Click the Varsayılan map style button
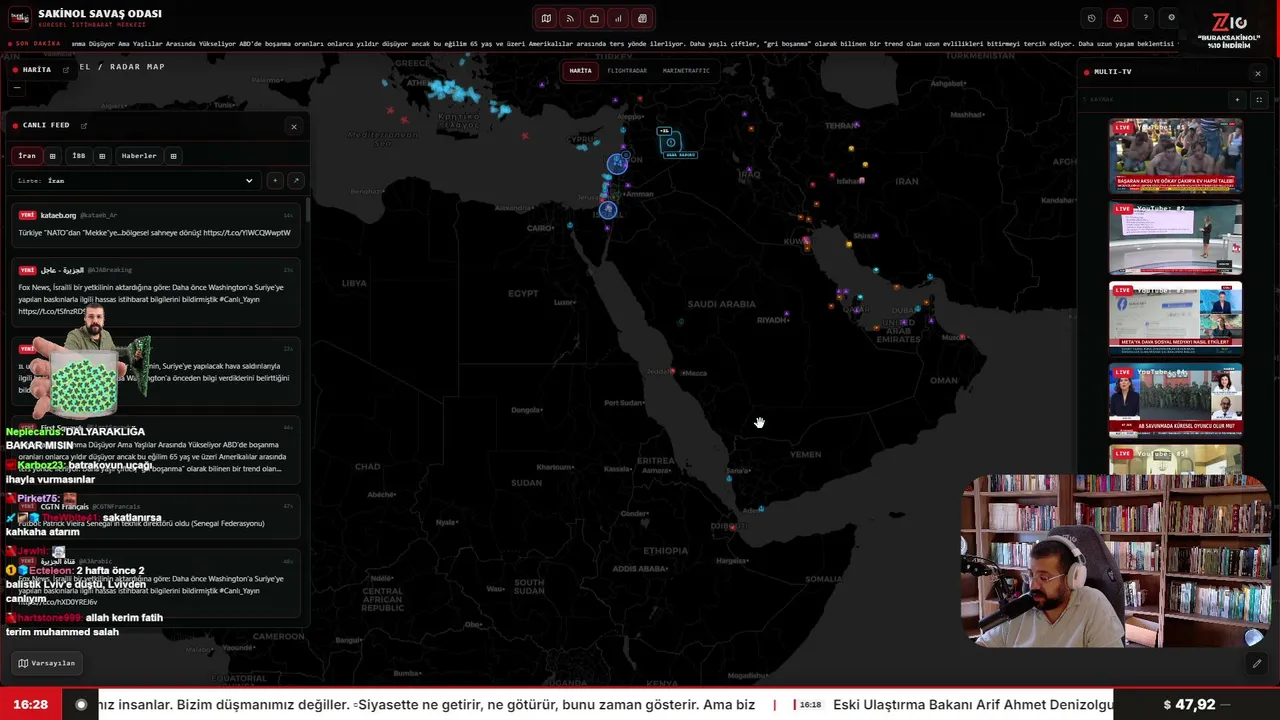The width and height of the screenshot is (1280, 720). coord(47,663)
